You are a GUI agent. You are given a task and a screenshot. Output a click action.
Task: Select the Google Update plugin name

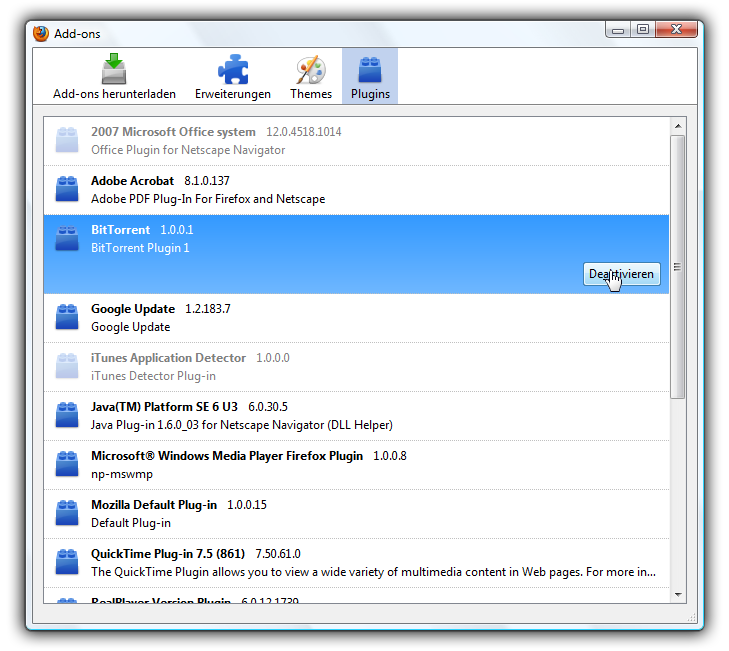click(133, 309)
